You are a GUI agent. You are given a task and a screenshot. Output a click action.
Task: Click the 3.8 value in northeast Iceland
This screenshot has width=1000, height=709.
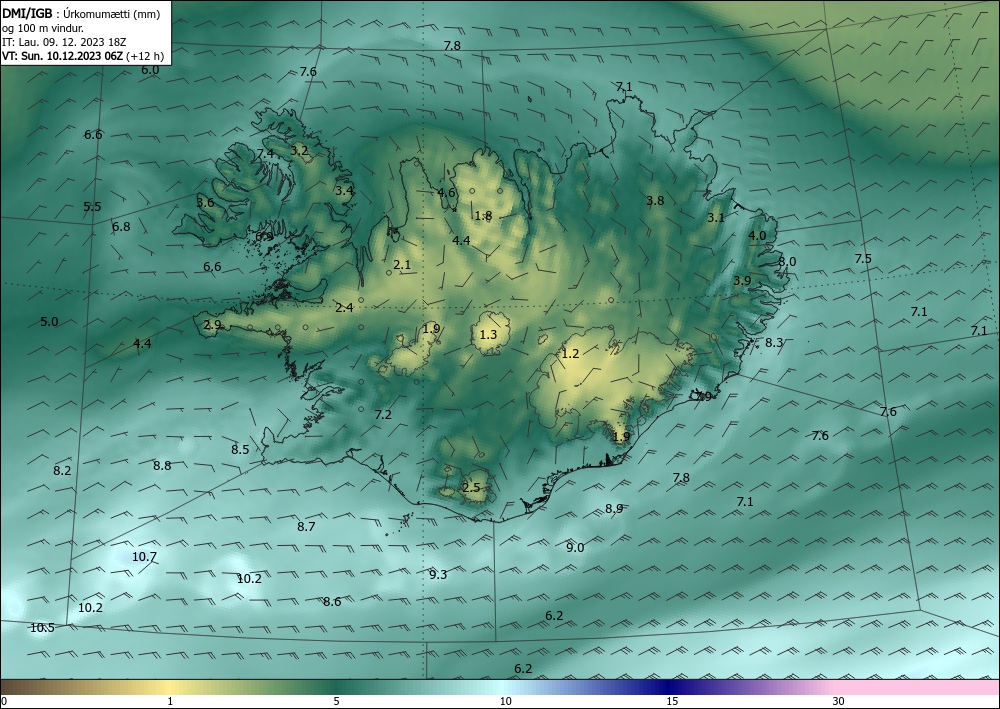(x=655, y=200)
